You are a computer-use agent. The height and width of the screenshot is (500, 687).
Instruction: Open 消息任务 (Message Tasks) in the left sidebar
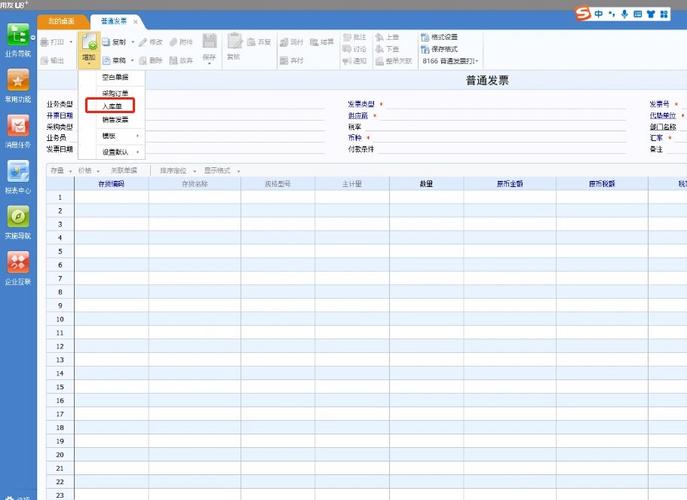click(x=18, y=131)
